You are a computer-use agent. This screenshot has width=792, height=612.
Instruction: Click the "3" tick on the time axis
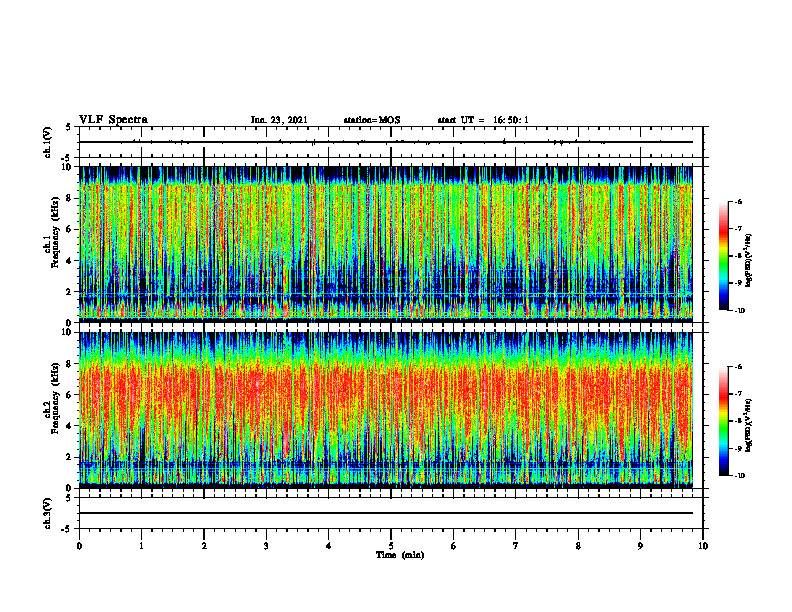[x=266, y=546]
